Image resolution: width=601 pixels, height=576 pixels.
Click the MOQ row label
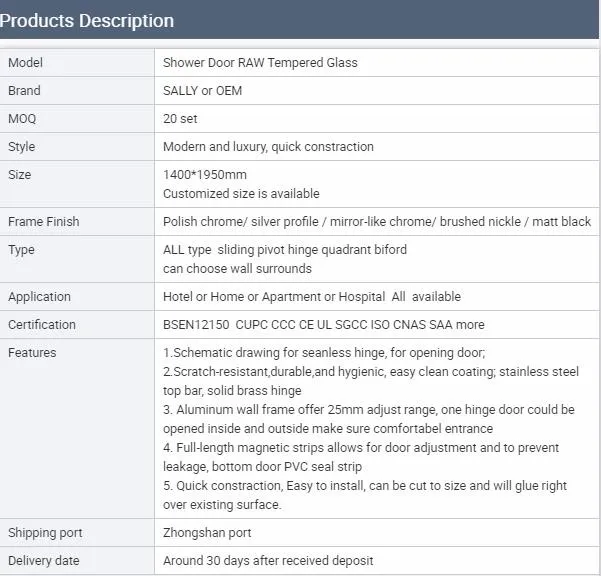click(x=22, y=119)
